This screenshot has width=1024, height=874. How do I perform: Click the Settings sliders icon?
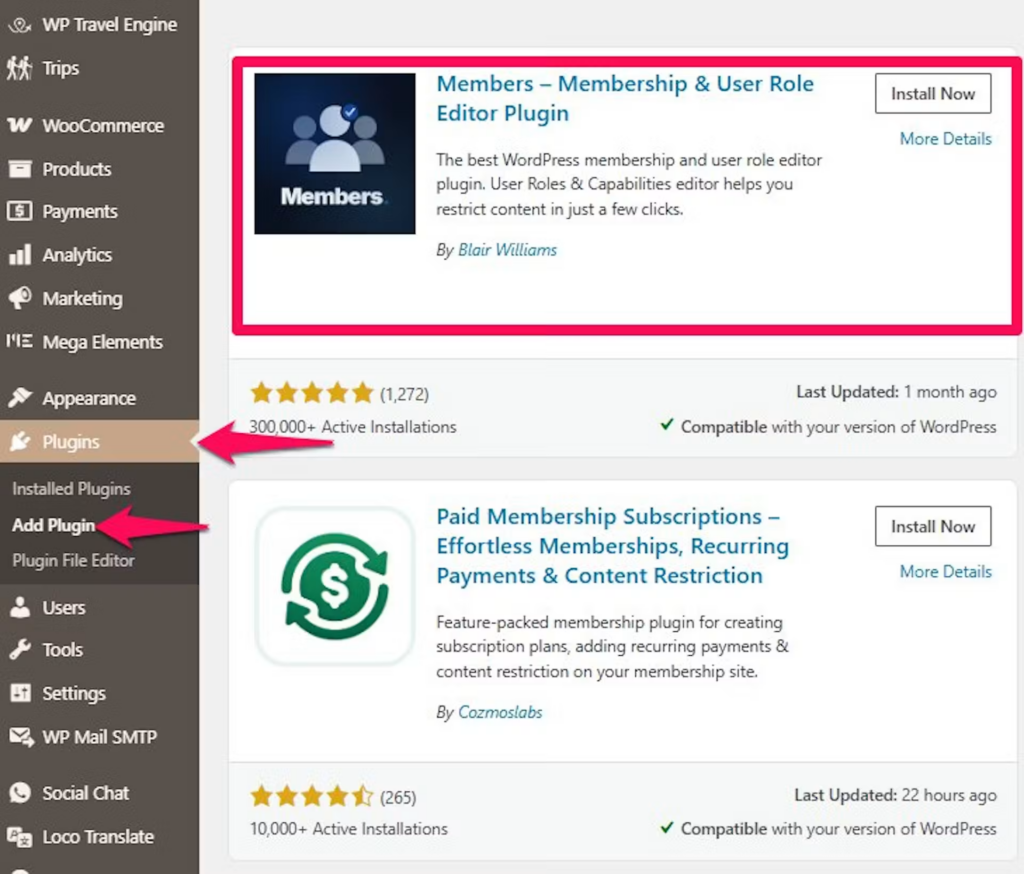coord(20,693)
